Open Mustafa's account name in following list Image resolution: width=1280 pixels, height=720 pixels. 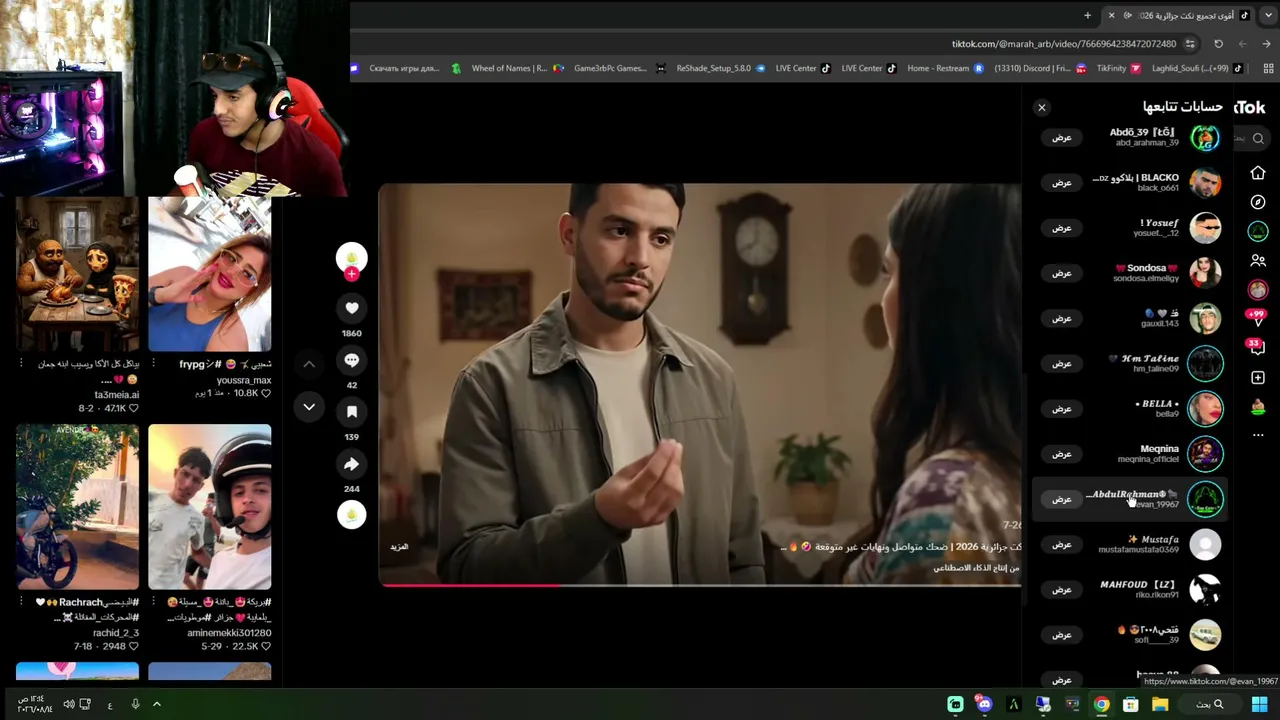1153,539
